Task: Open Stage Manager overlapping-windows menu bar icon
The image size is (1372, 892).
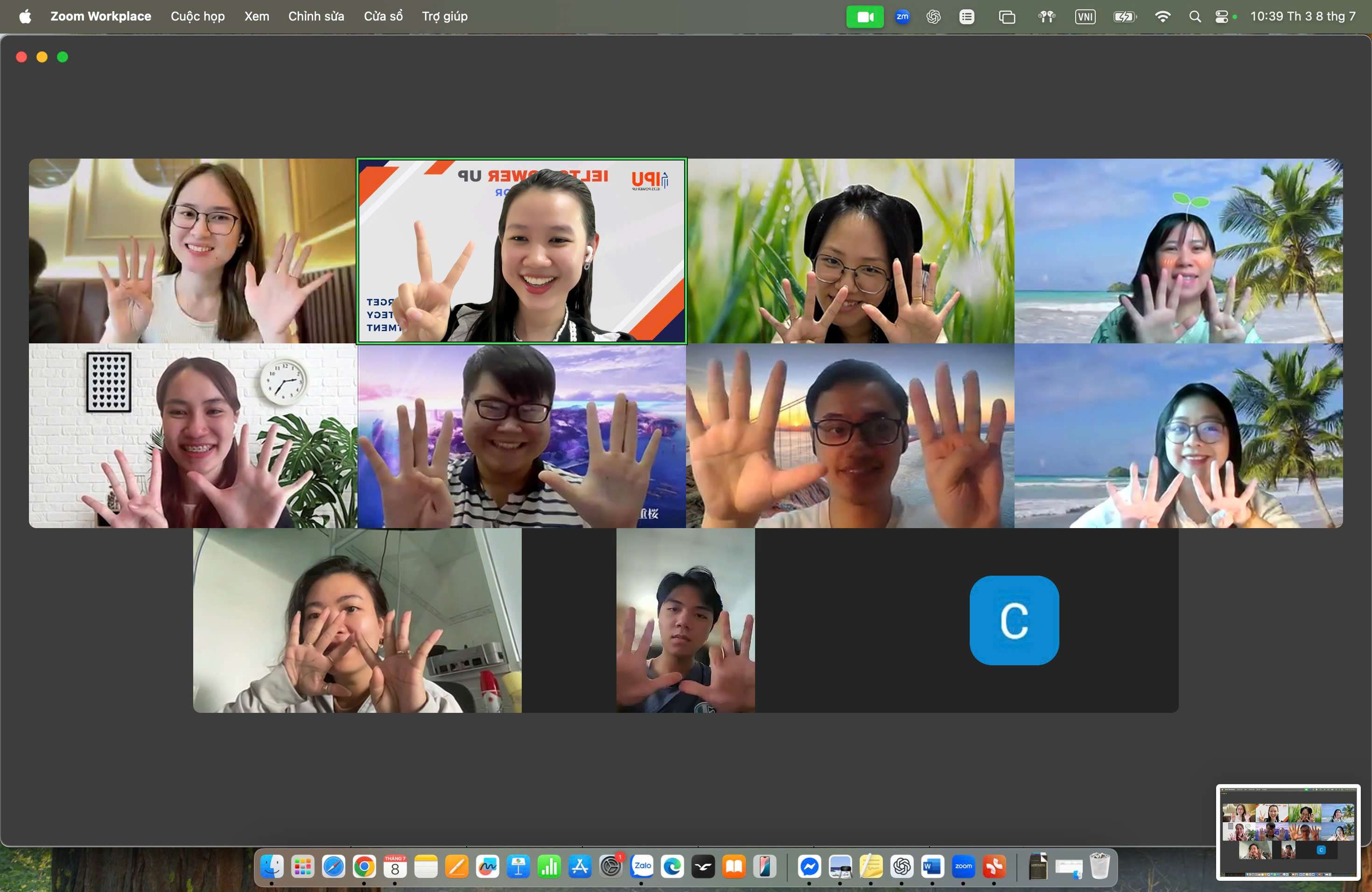Action: pyautogui.click(x=1007, y=17)
